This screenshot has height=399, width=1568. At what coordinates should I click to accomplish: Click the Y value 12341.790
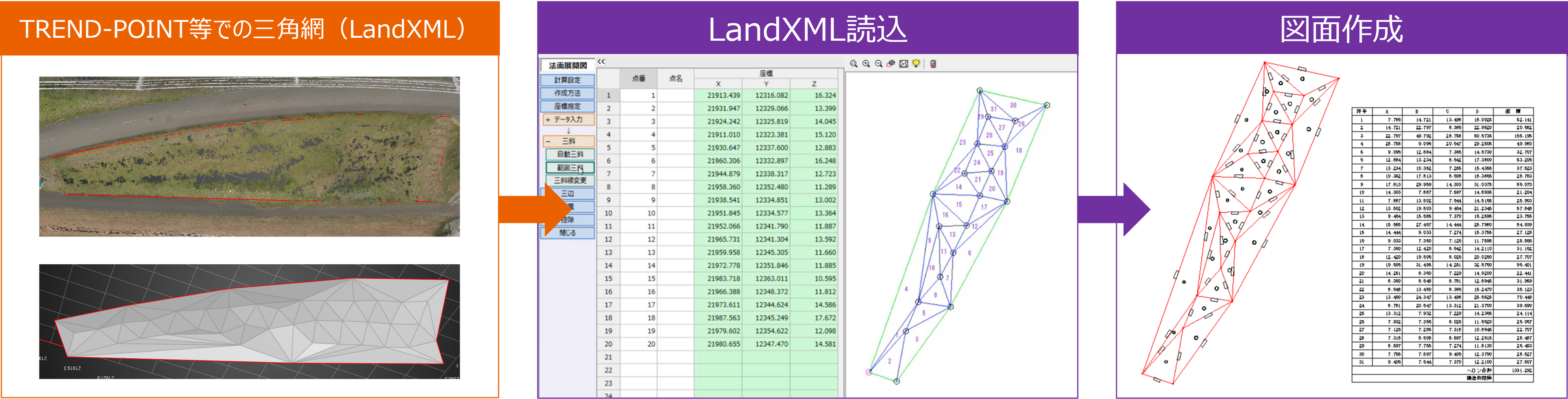pyautogui.click(x=766, y=226)
